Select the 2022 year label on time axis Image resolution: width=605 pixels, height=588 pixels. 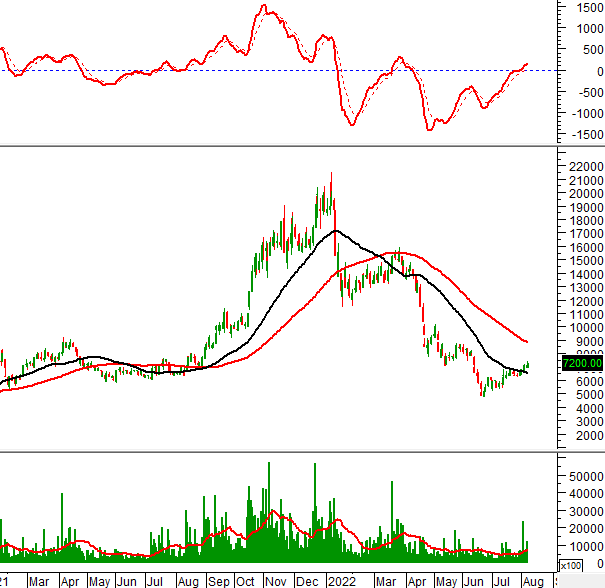coord(343,580)
